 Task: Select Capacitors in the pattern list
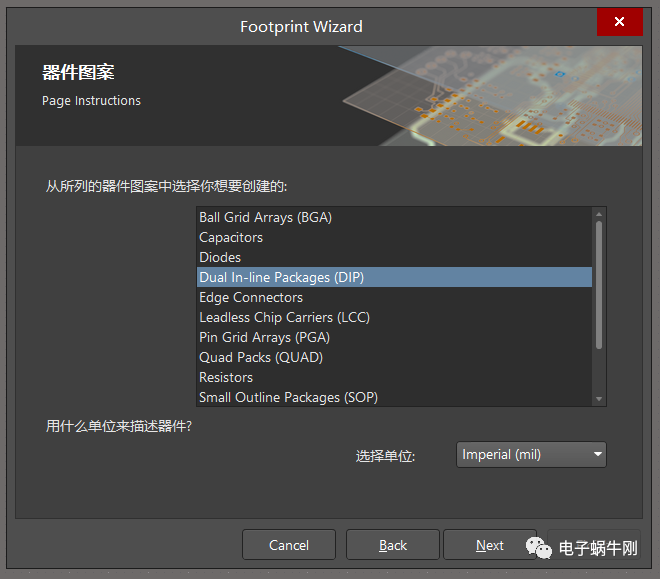coord(394,237)
